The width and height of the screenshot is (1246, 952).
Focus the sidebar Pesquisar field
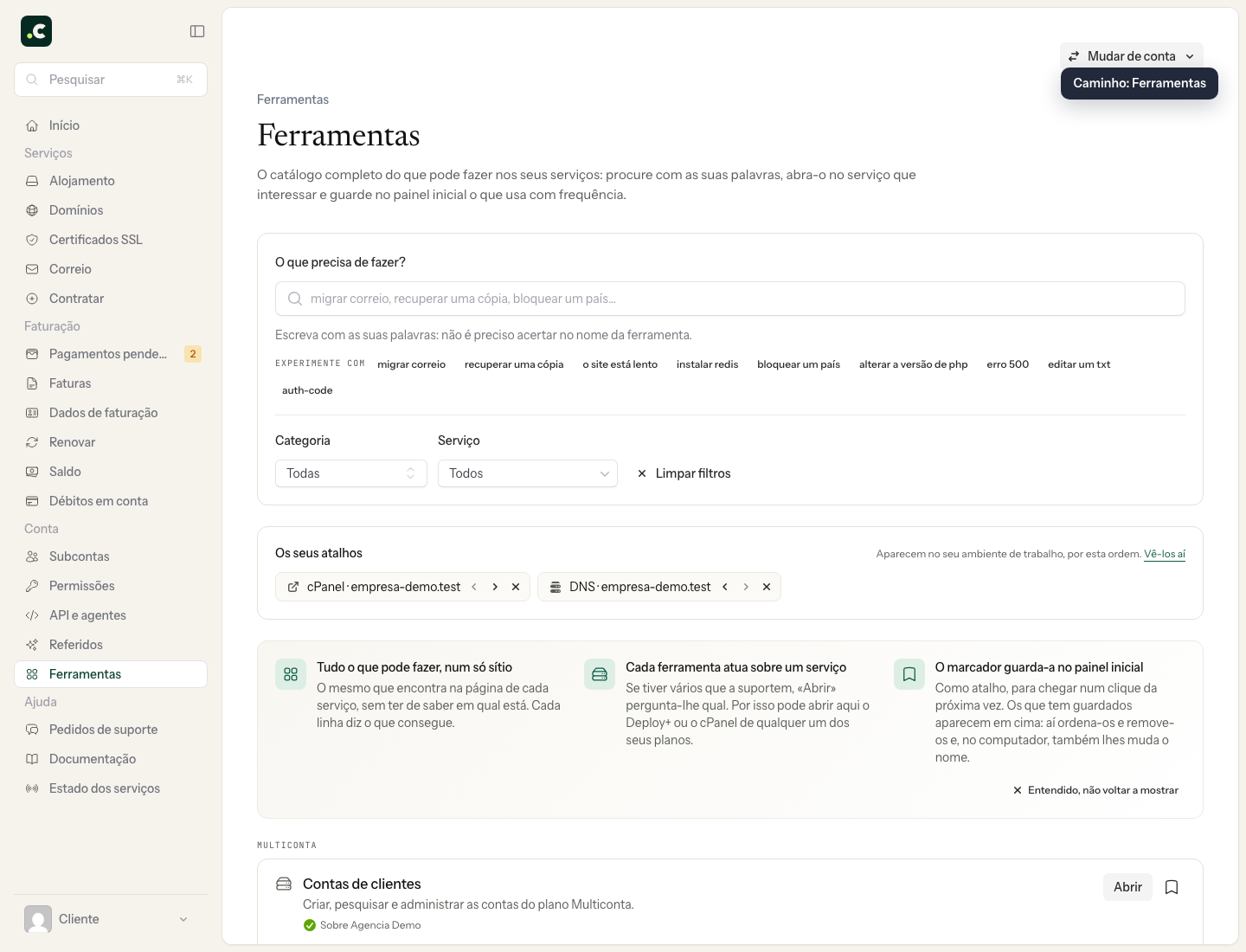(111, 80)
